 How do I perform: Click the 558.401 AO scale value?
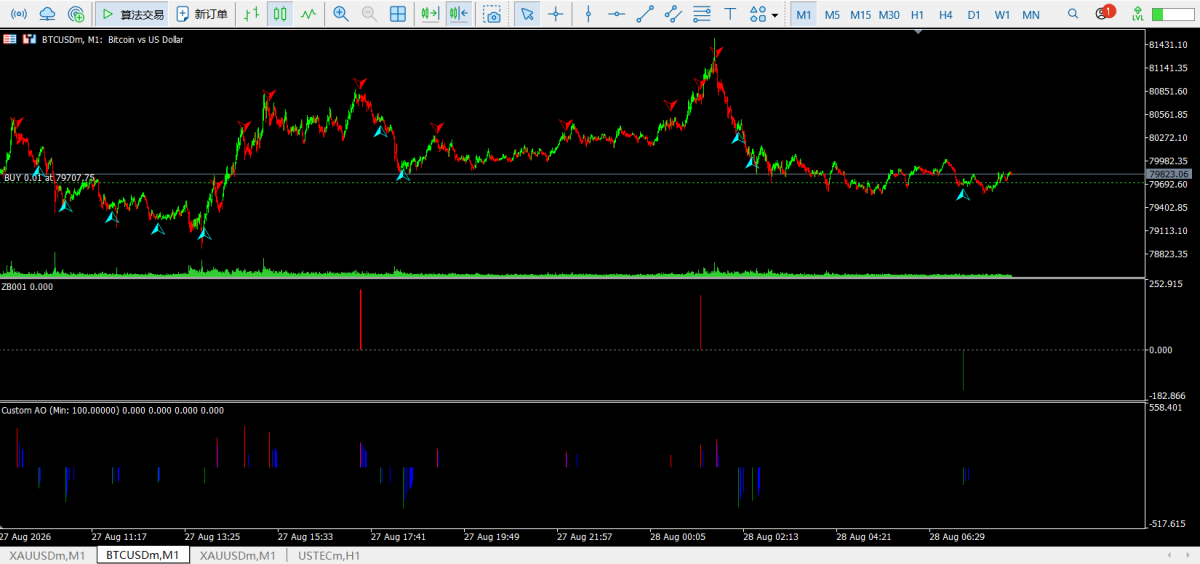click(1167, 408)
